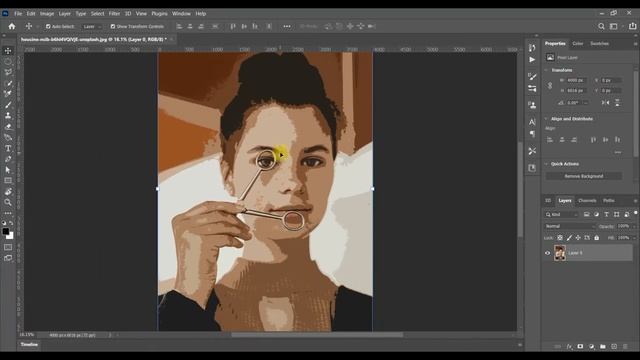Open the Brush Settings panel icon
The width and height of the screenshot is (640, 360).
532,76
